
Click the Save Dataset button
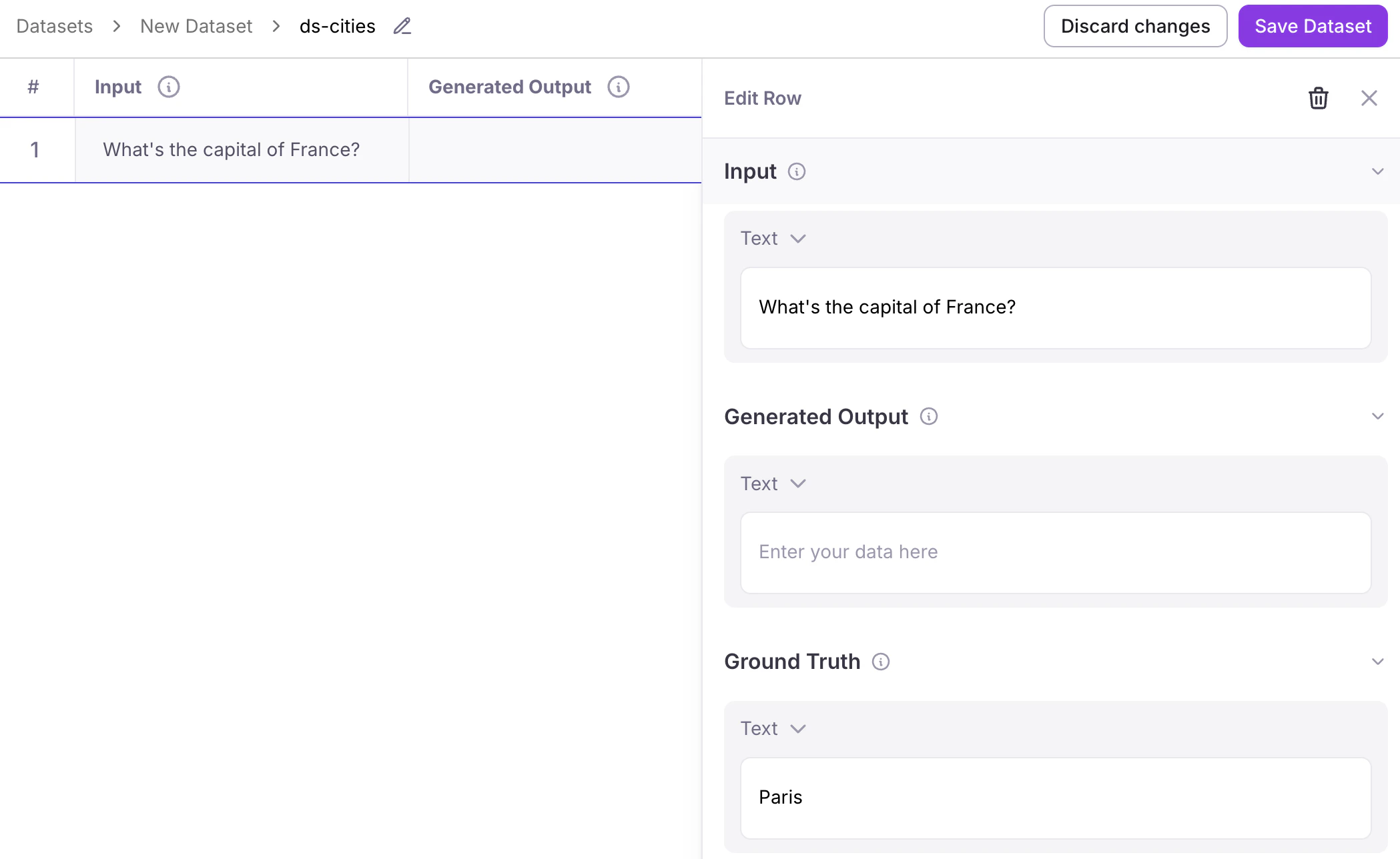click(x=1312, y=26)
